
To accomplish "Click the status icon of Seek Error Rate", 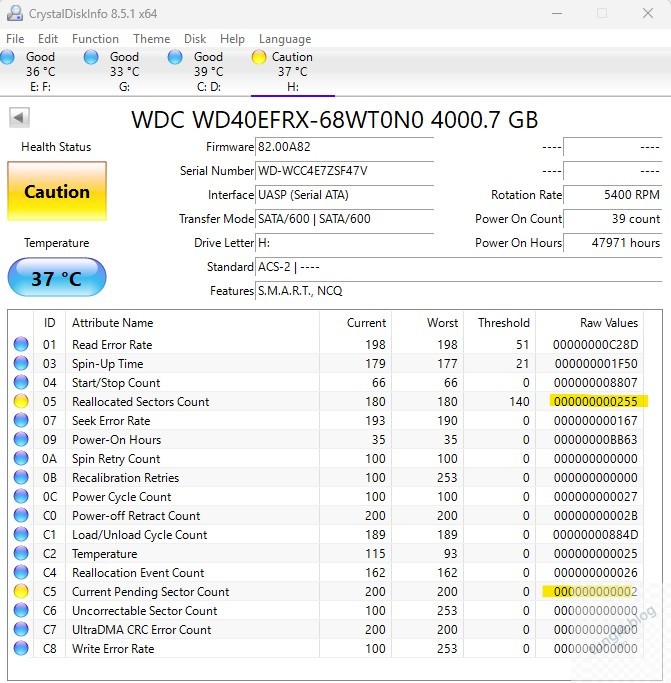I will click(21, 420).
